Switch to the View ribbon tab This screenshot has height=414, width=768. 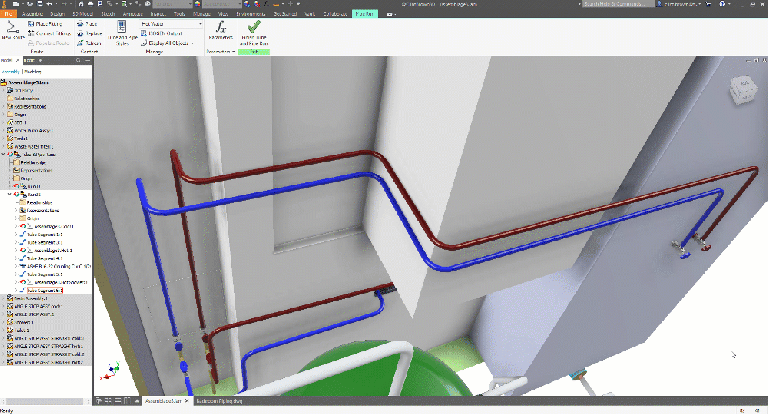point(223,14)
